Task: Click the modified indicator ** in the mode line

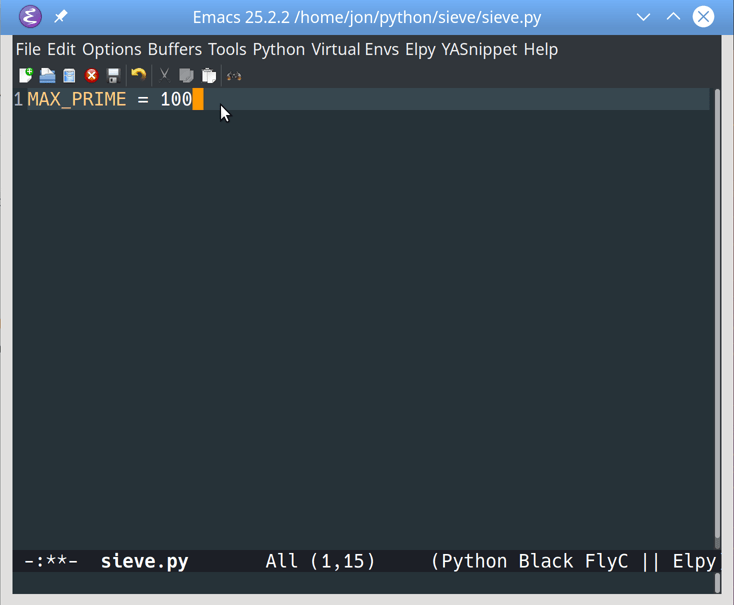Action: coord(57,561)
